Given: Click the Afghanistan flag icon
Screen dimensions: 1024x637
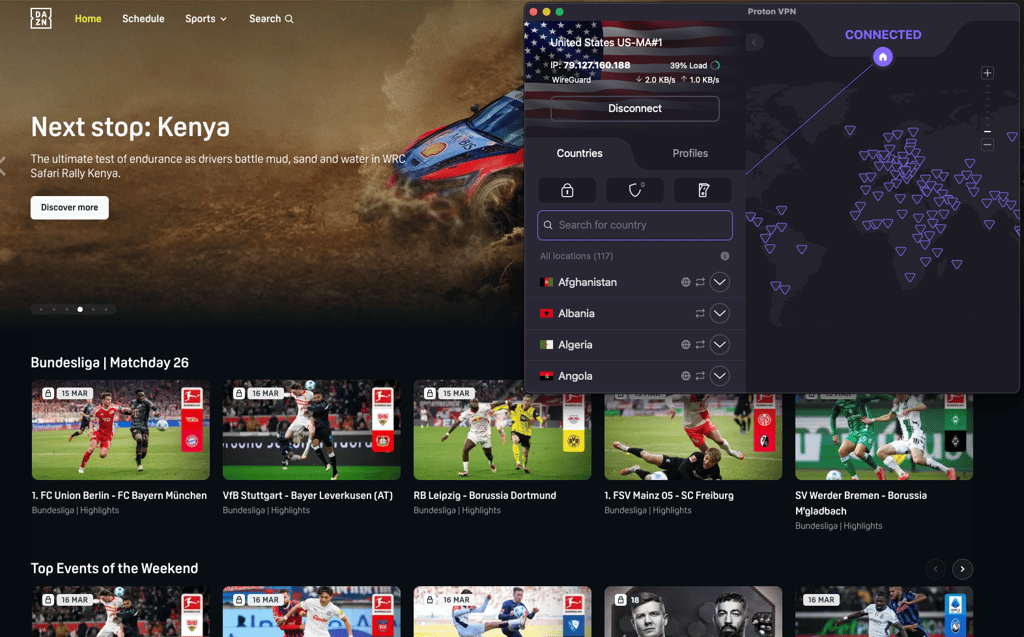Looking at the screenshot, I should (547, 282).
